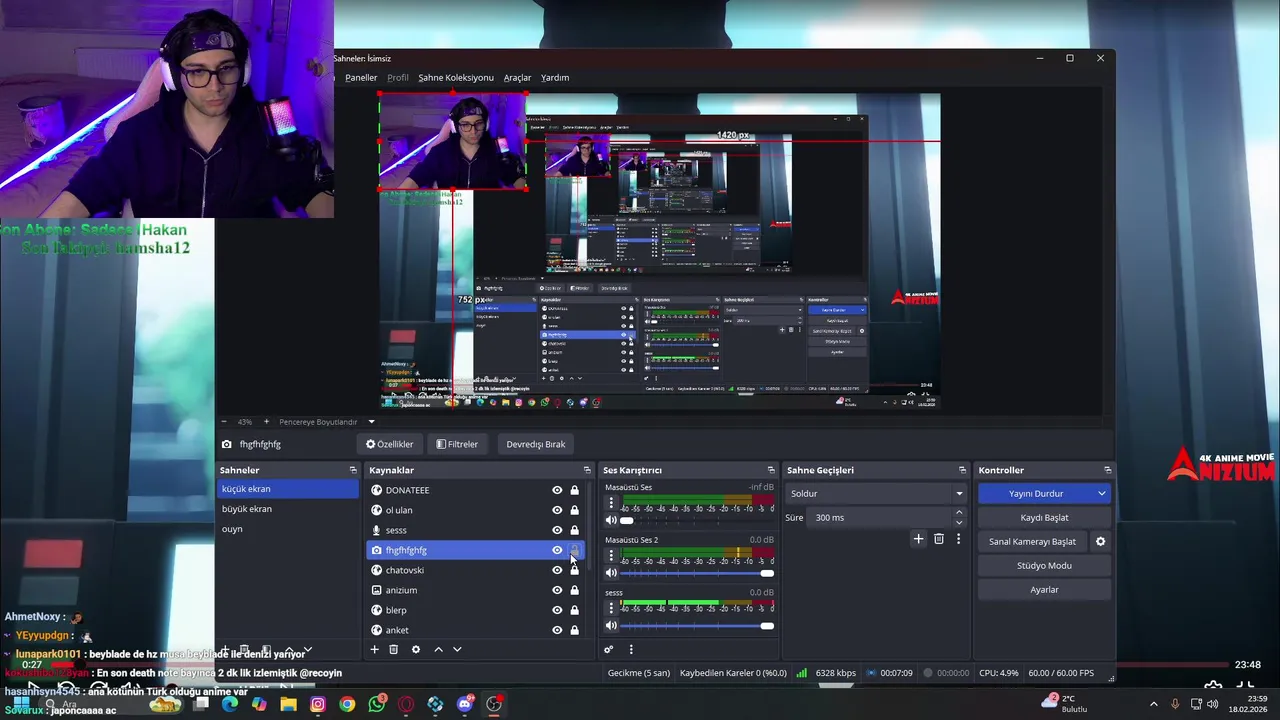Undock the Kaynaklar panel icon

(587, 470)
